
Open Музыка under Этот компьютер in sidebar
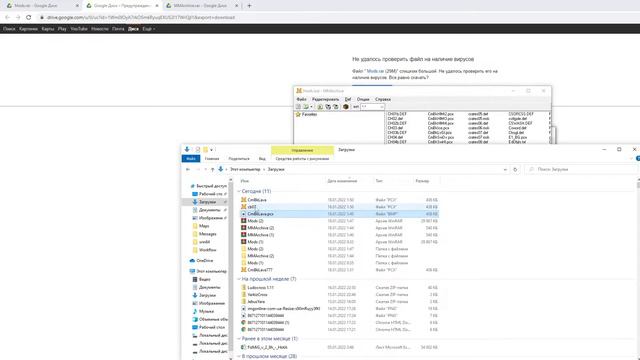click(203, 311)
